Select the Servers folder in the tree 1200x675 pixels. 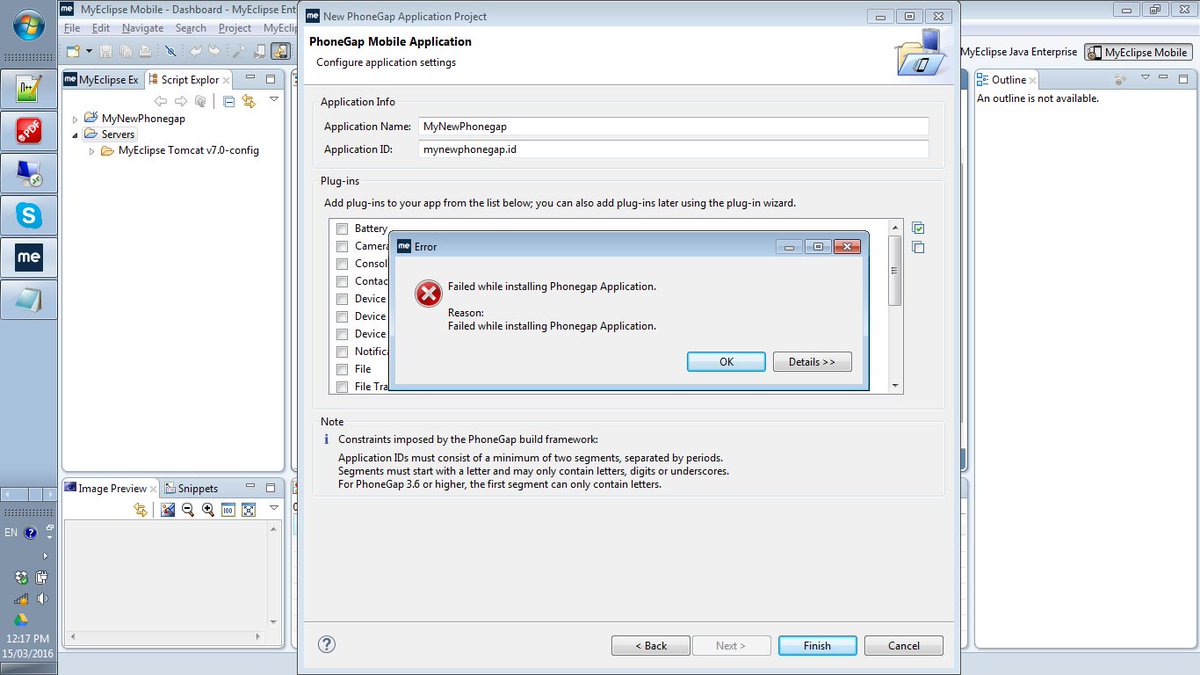pos(109,134)
